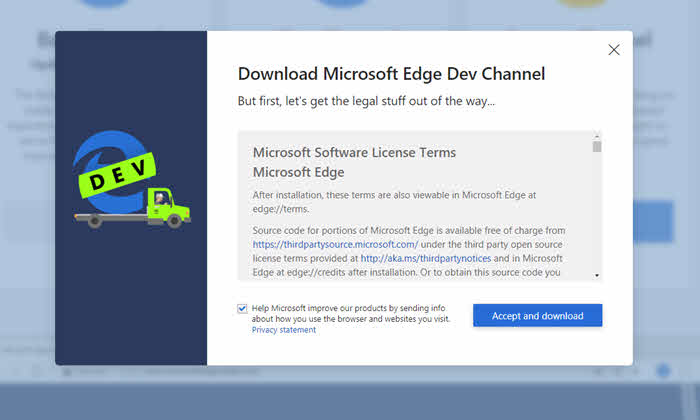Image resolution: width=700 pixels, height=420 pixels.
Task: Click the Microsoft Software License Terms heading
Action: click(354, 153)
